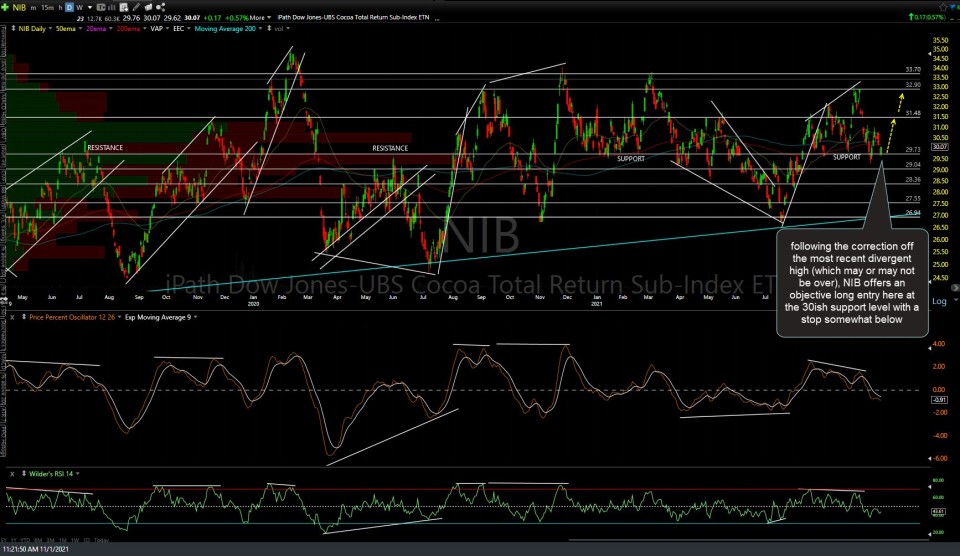Select the Today range at bottom
Screen dimensions: 960x556
[x=101, y=540]
